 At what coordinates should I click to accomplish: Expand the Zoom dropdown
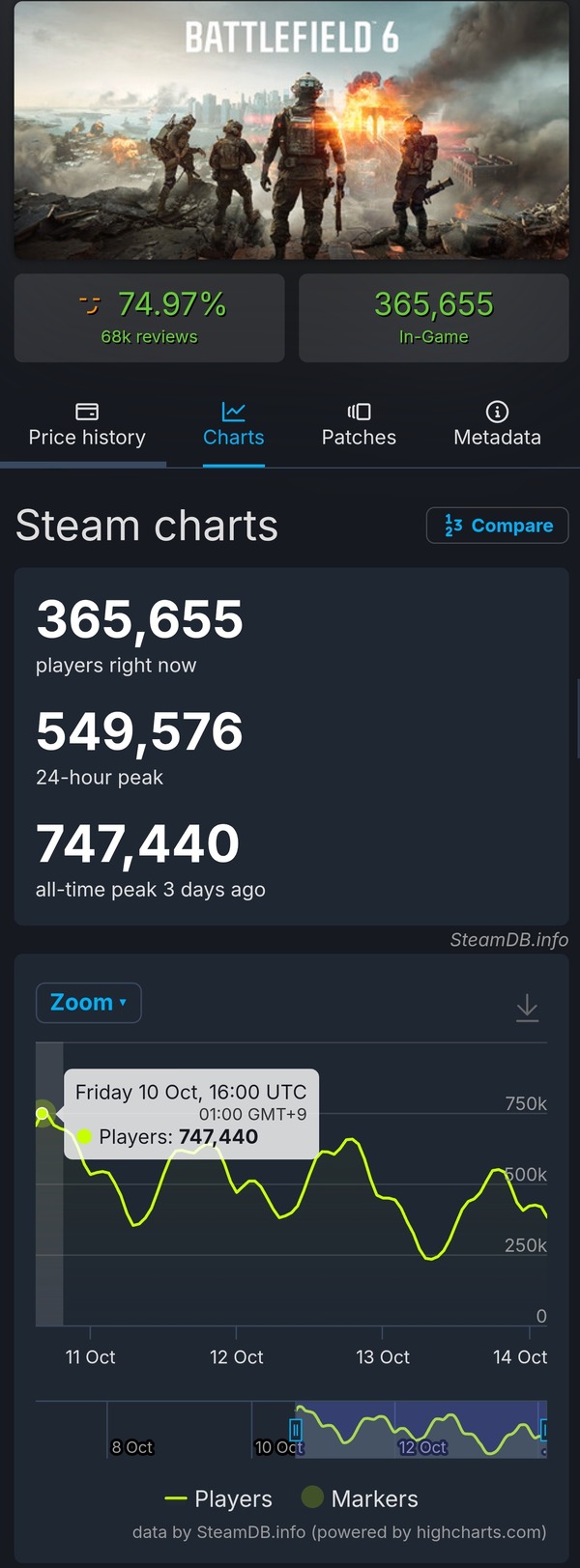pyautogui.click(x=88, y=1003)
